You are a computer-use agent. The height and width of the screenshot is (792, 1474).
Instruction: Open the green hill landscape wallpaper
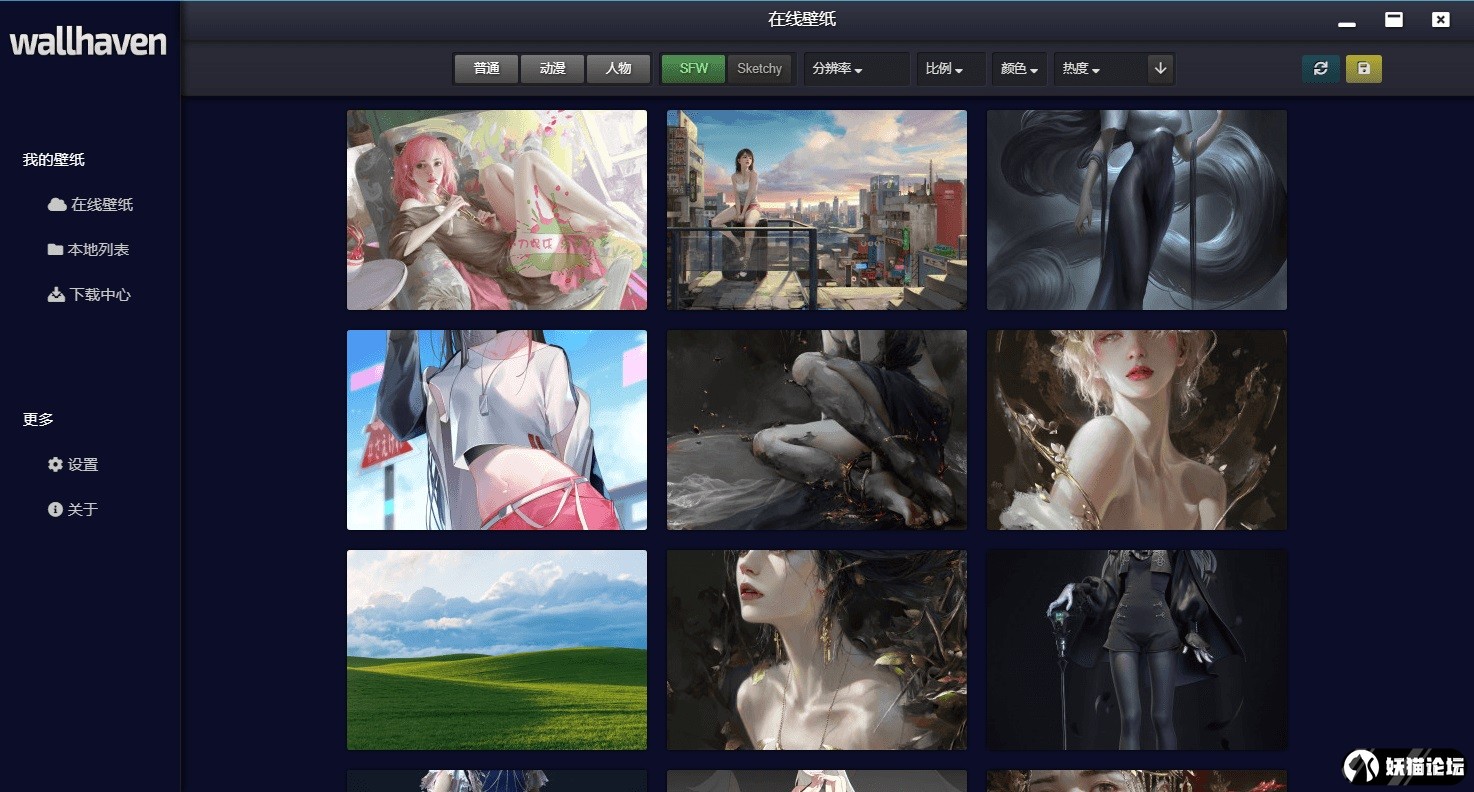[x=497, y=650]
